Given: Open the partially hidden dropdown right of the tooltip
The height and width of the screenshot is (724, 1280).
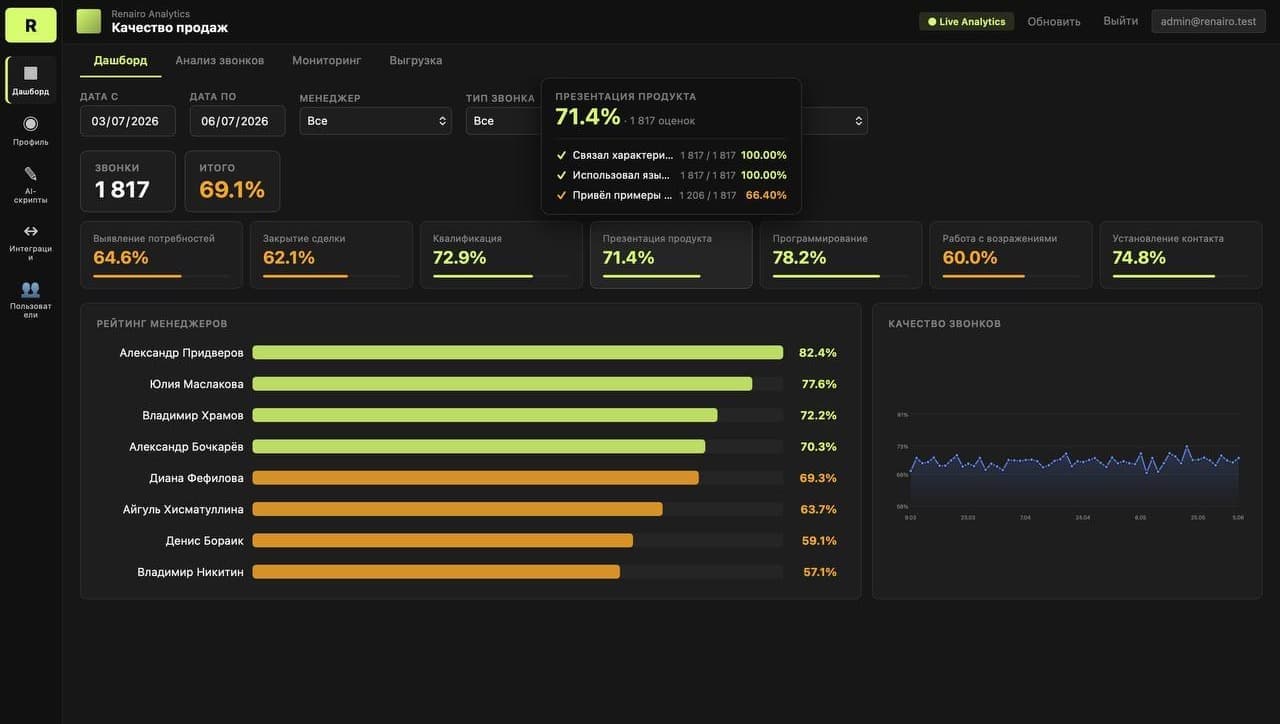Looking at the screenshot, I should point(835,121).
